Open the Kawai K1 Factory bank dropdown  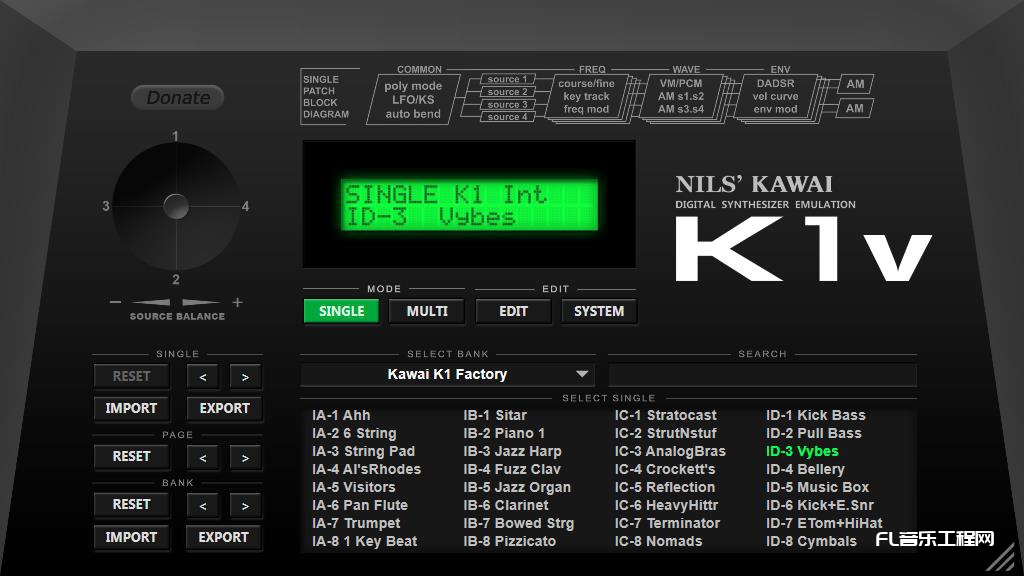point(447,375)
